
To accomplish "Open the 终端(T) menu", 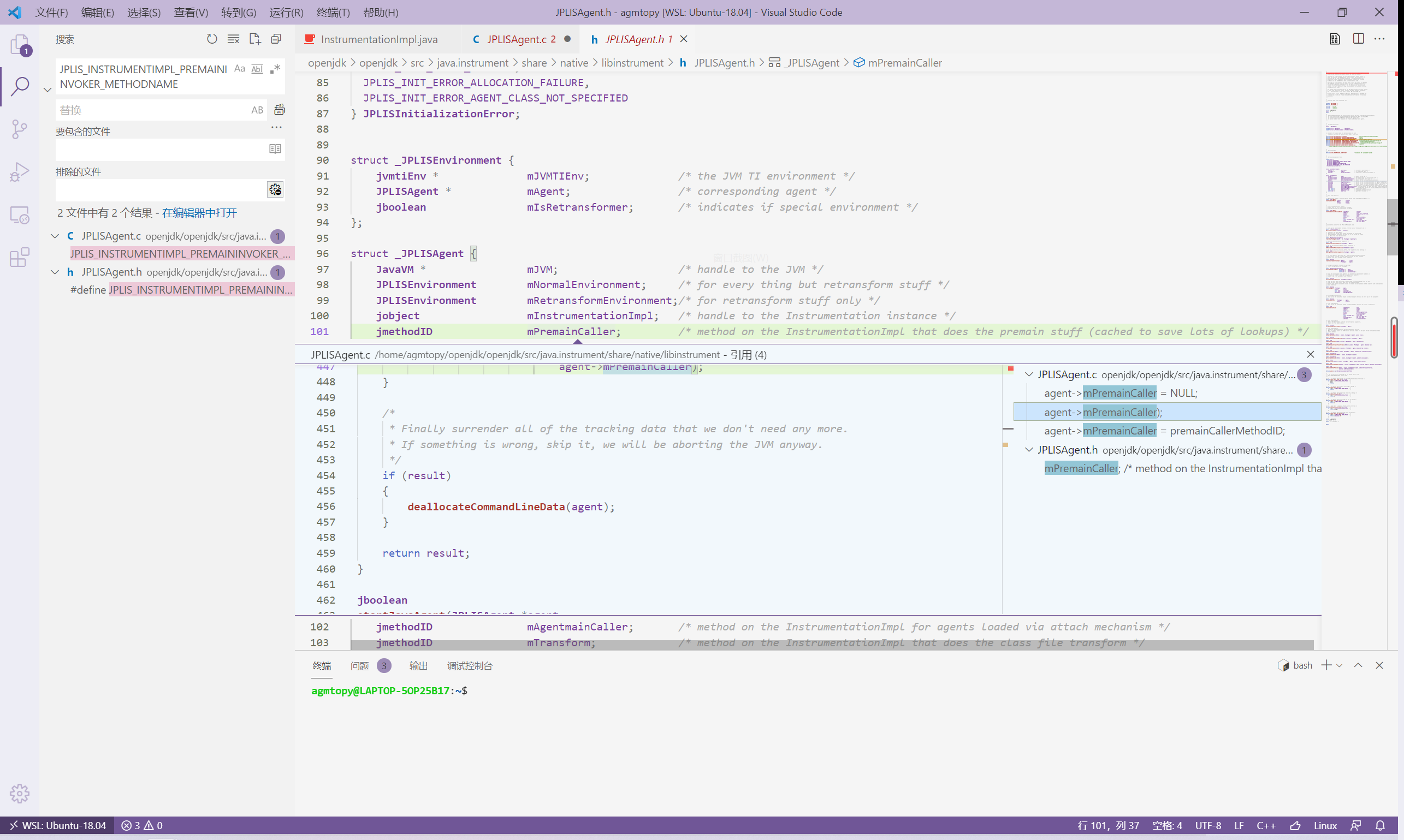I will point(333,13).
